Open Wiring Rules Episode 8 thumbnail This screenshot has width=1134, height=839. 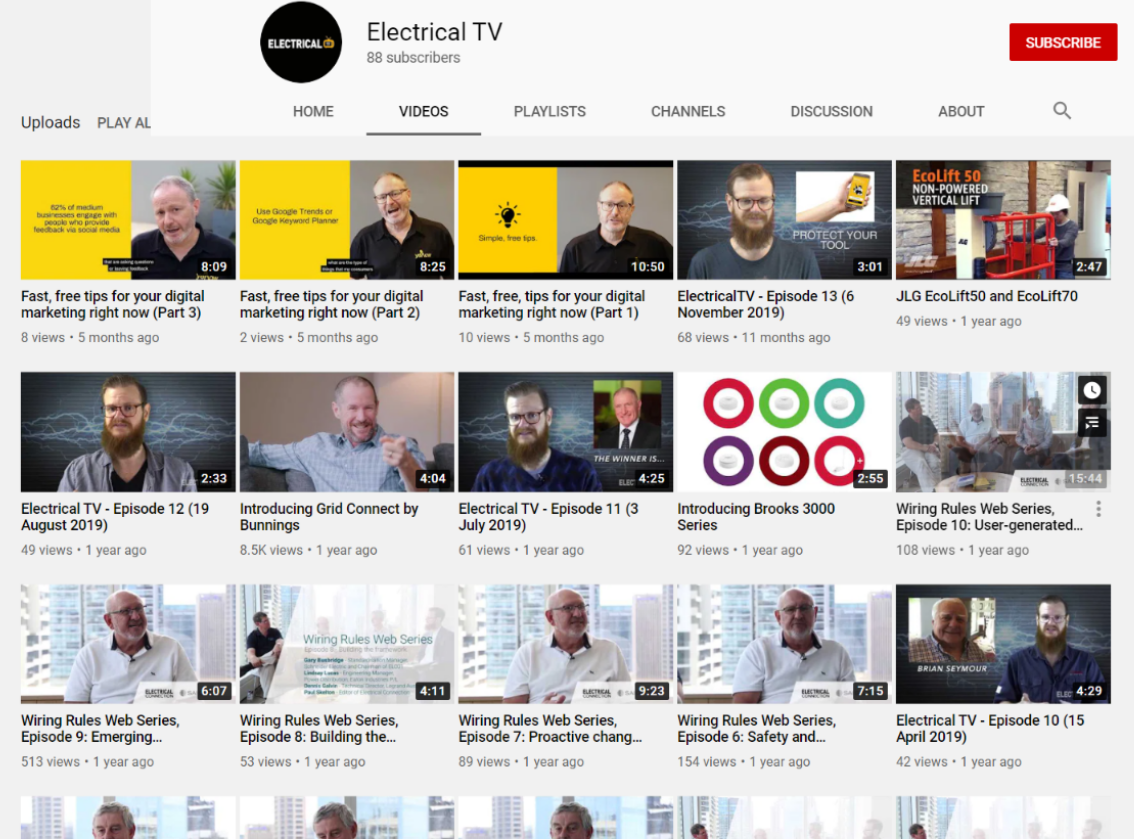[x=347, y=644]
